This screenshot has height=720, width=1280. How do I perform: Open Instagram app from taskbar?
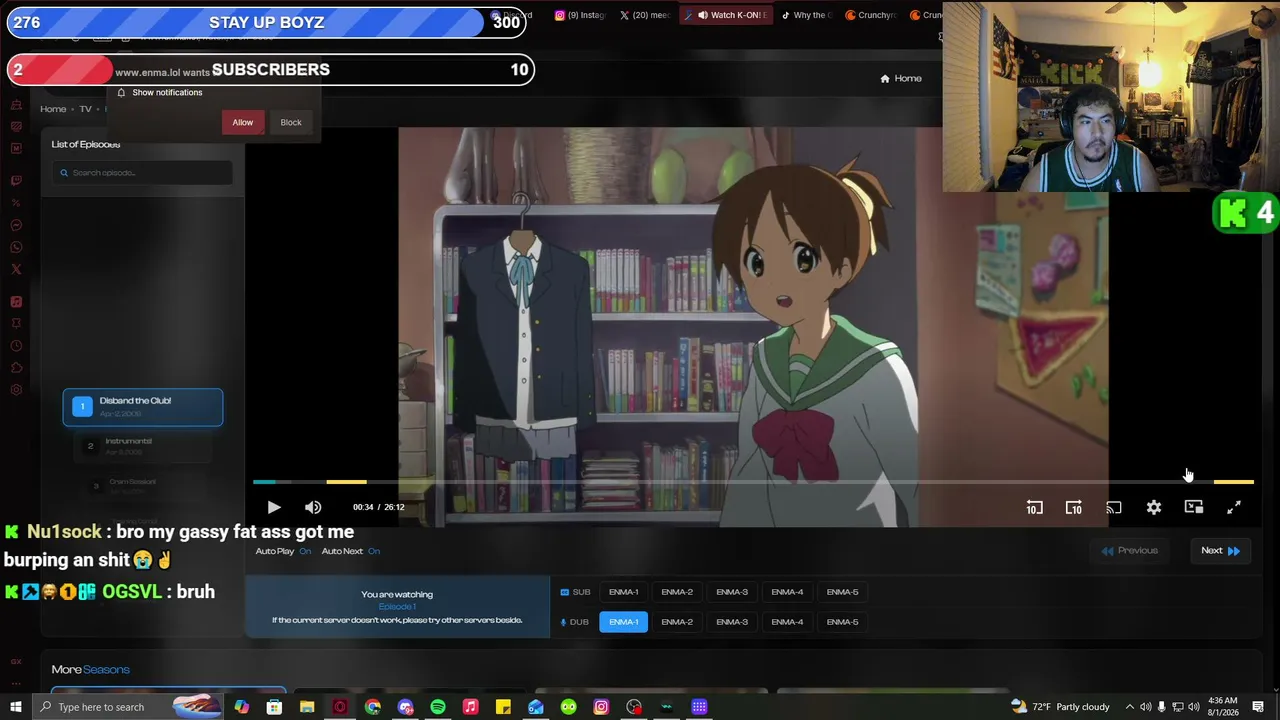601,707
